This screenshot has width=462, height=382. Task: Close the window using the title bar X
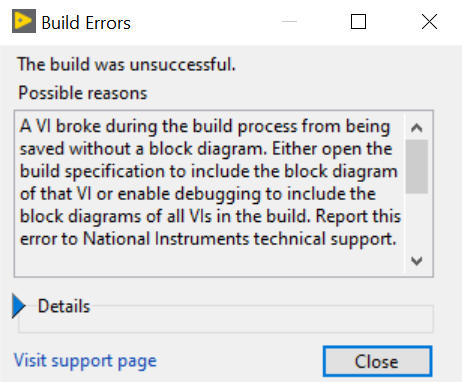(x=429, y=22)
